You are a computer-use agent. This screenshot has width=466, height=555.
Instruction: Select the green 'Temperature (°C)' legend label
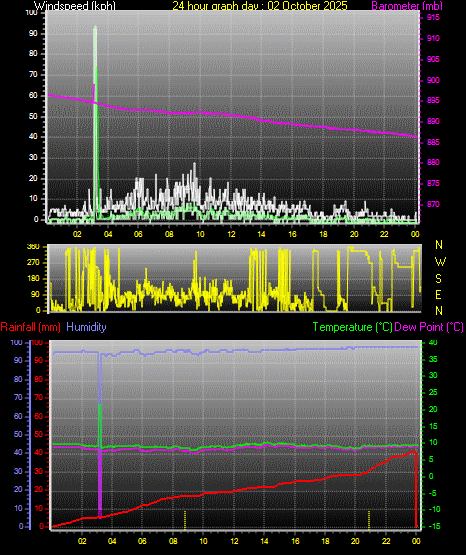(x=352, y=327)
